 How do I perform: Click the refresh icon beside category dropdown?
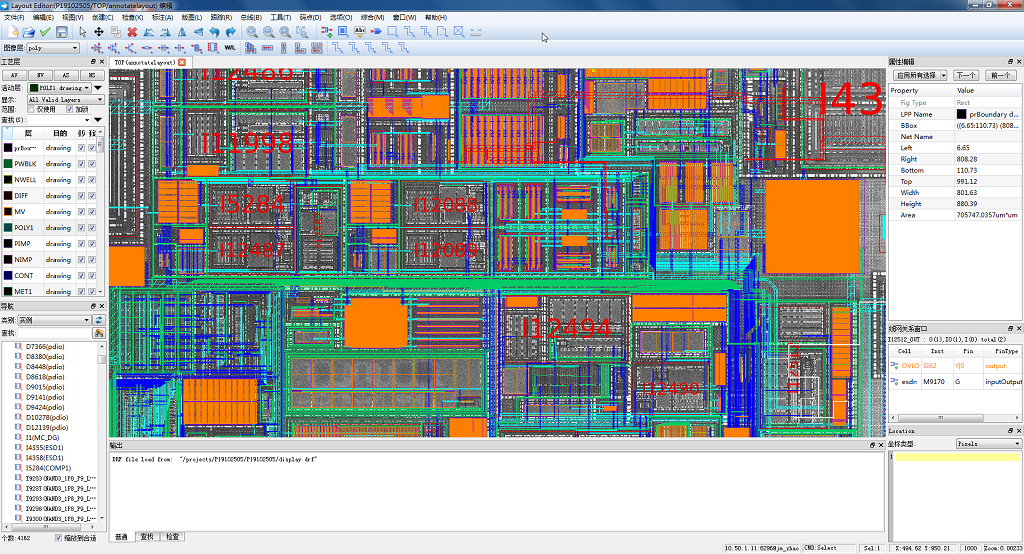99,320
